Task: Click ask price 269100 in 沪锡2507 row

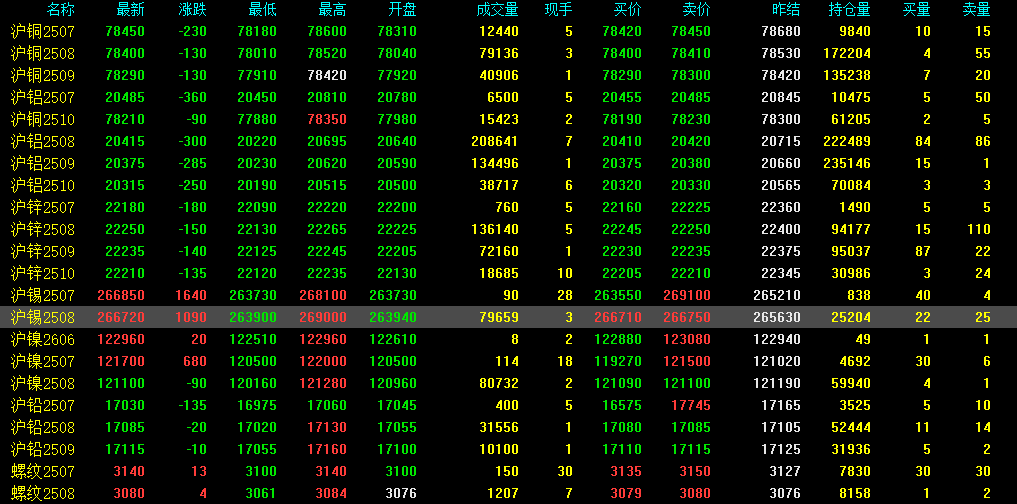Action: click(x=687, y=295)
